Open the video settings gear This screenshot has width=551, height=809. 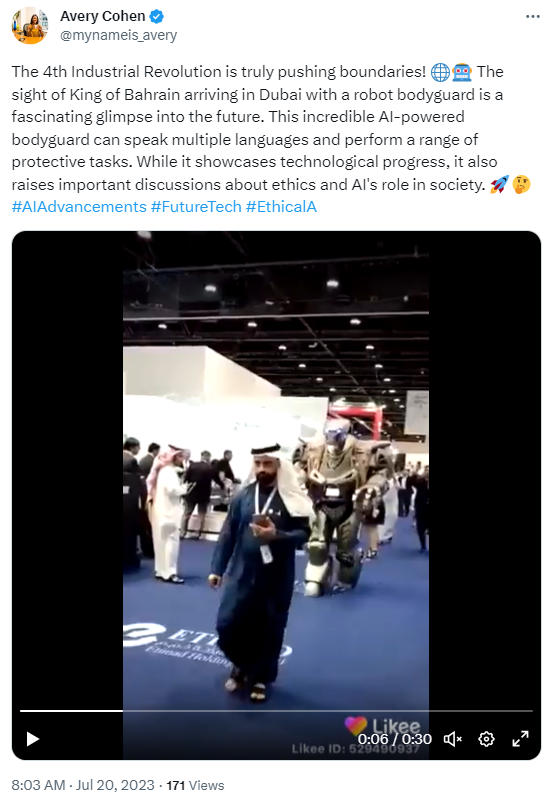[486, 739]
